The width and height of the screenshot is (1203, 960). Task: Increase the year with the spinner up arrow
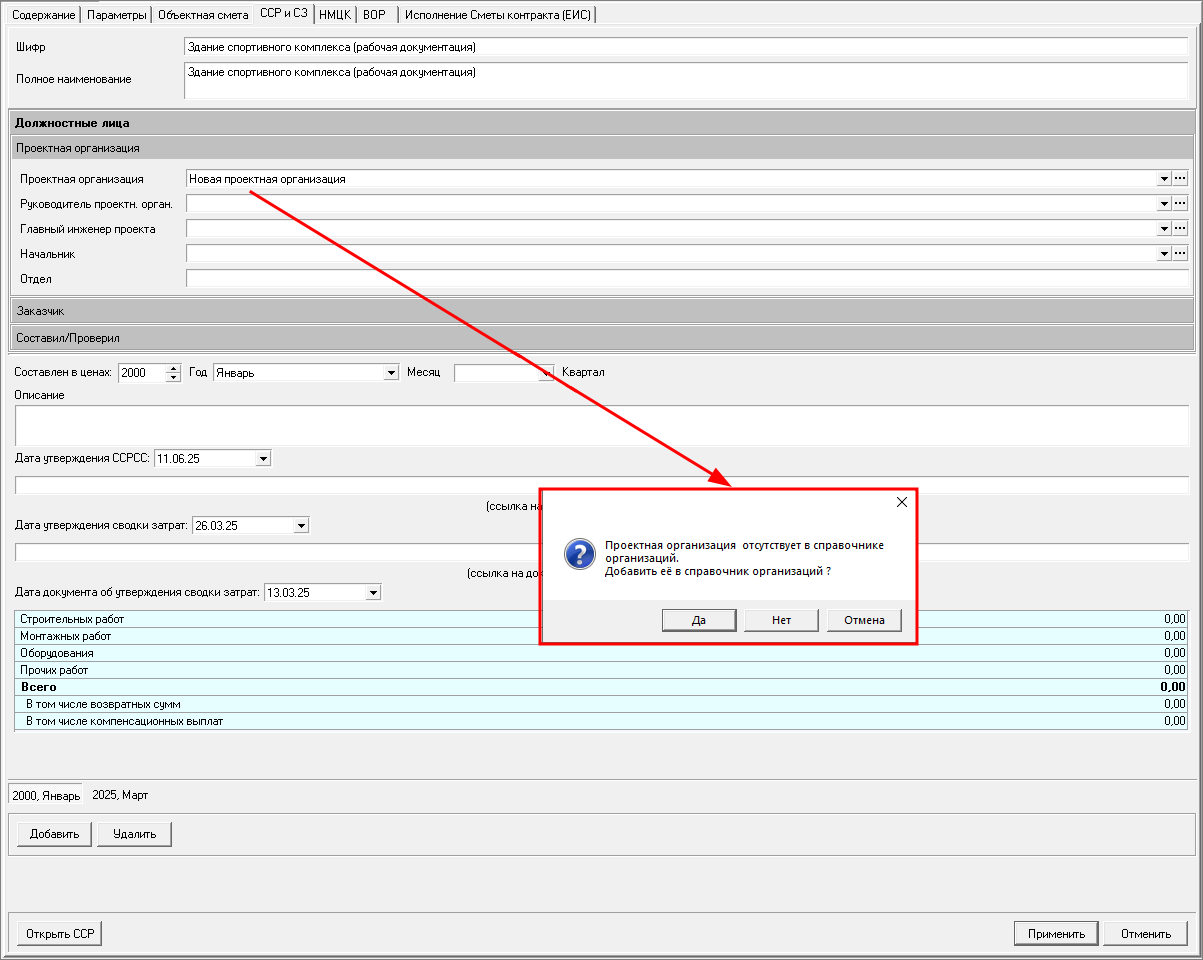173,368
